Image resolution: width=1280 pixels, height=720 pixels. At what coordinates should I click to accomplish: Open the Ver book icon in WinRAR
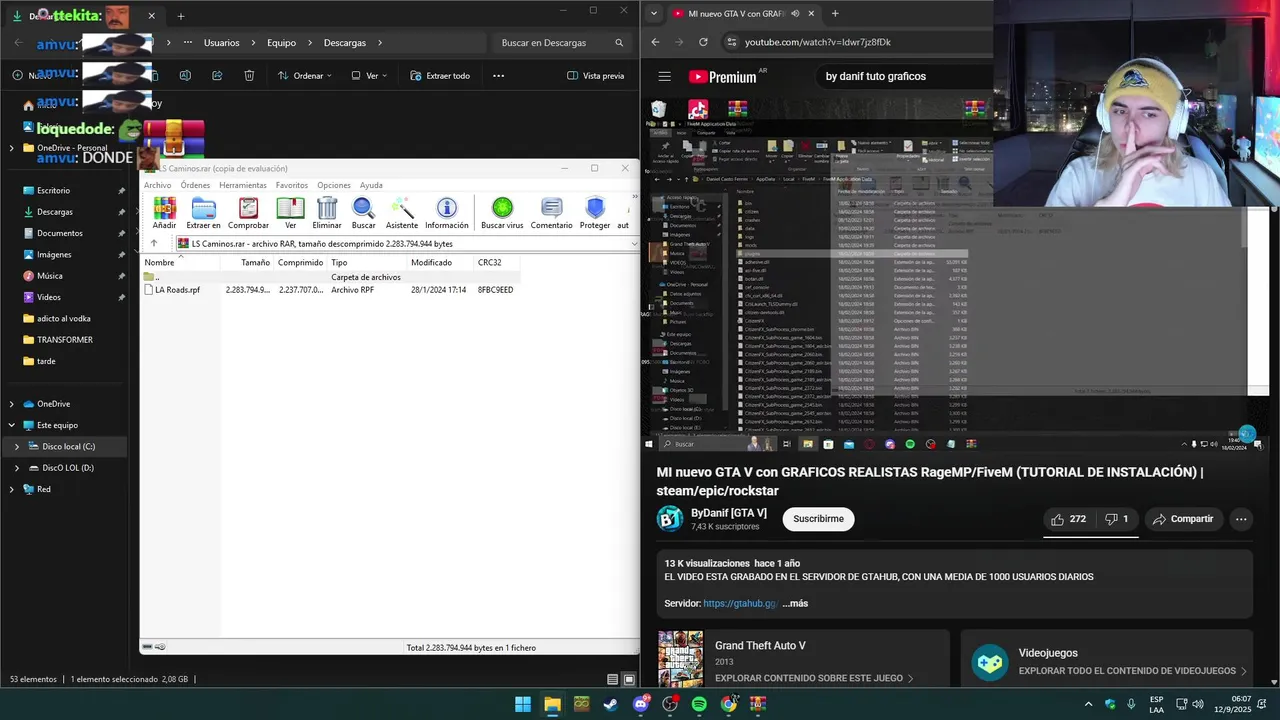(x=290, y=213)
